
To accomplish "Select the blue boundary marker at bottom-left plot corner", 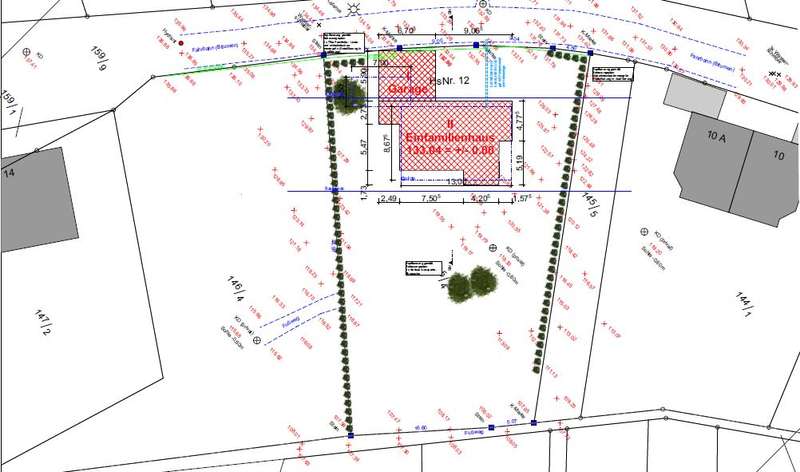I will click(x=350, y=435).
